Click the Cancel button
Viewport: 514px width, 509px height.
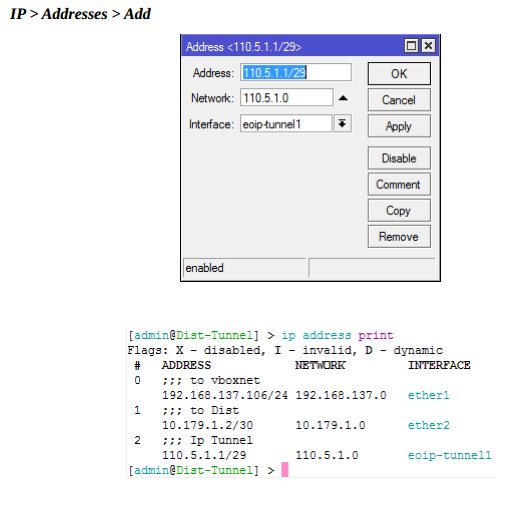[399, 100]
